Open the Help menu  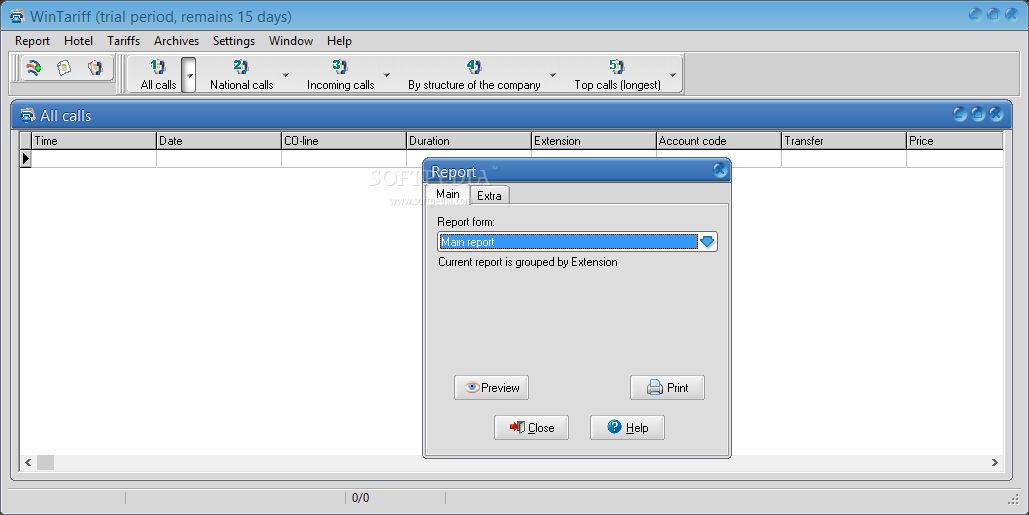click(x=339, y=41)
